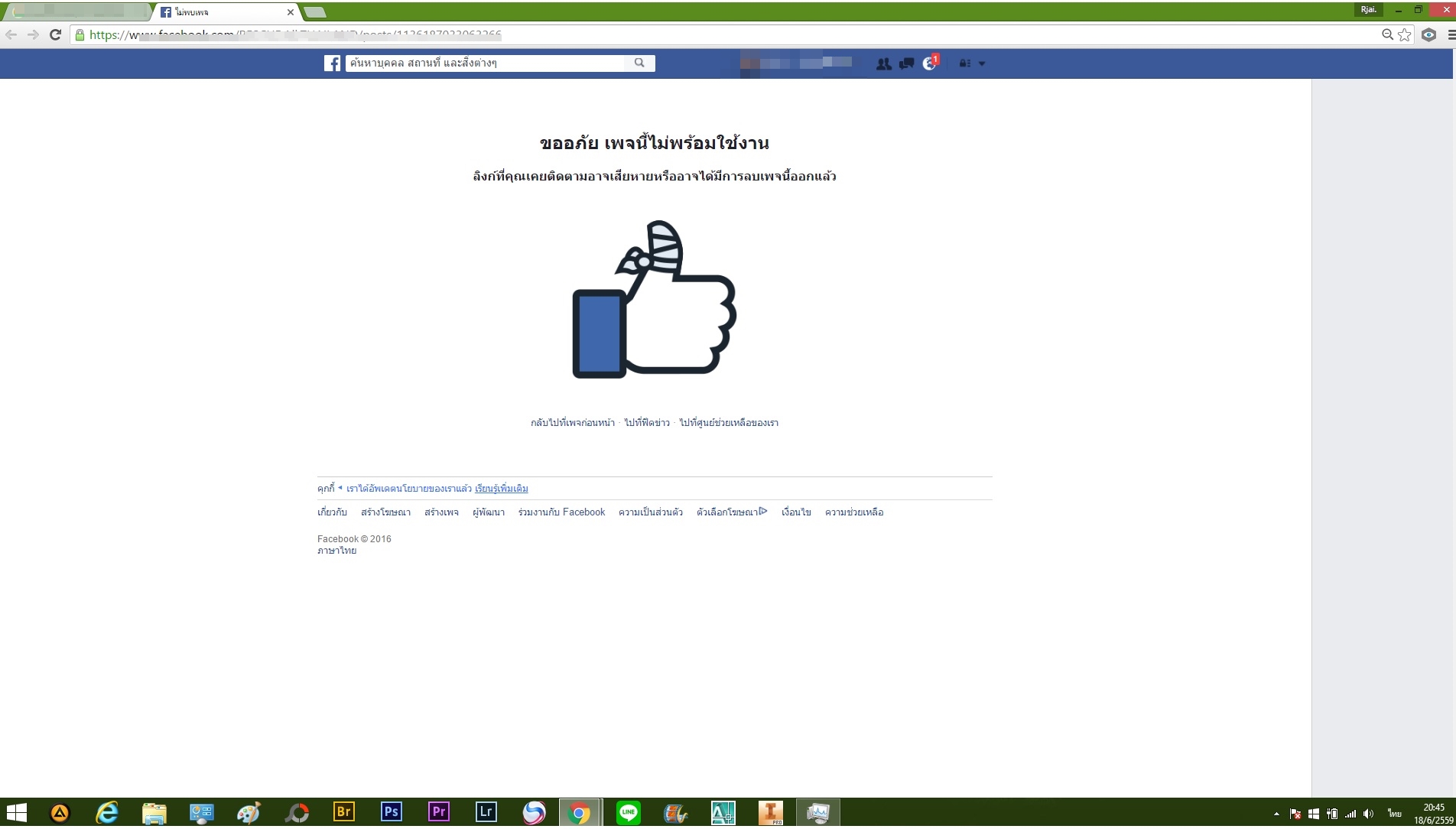Click the Facebook logo in header
The height and width of the screenshot is (829, 1456).
click(x=332, y=63)
